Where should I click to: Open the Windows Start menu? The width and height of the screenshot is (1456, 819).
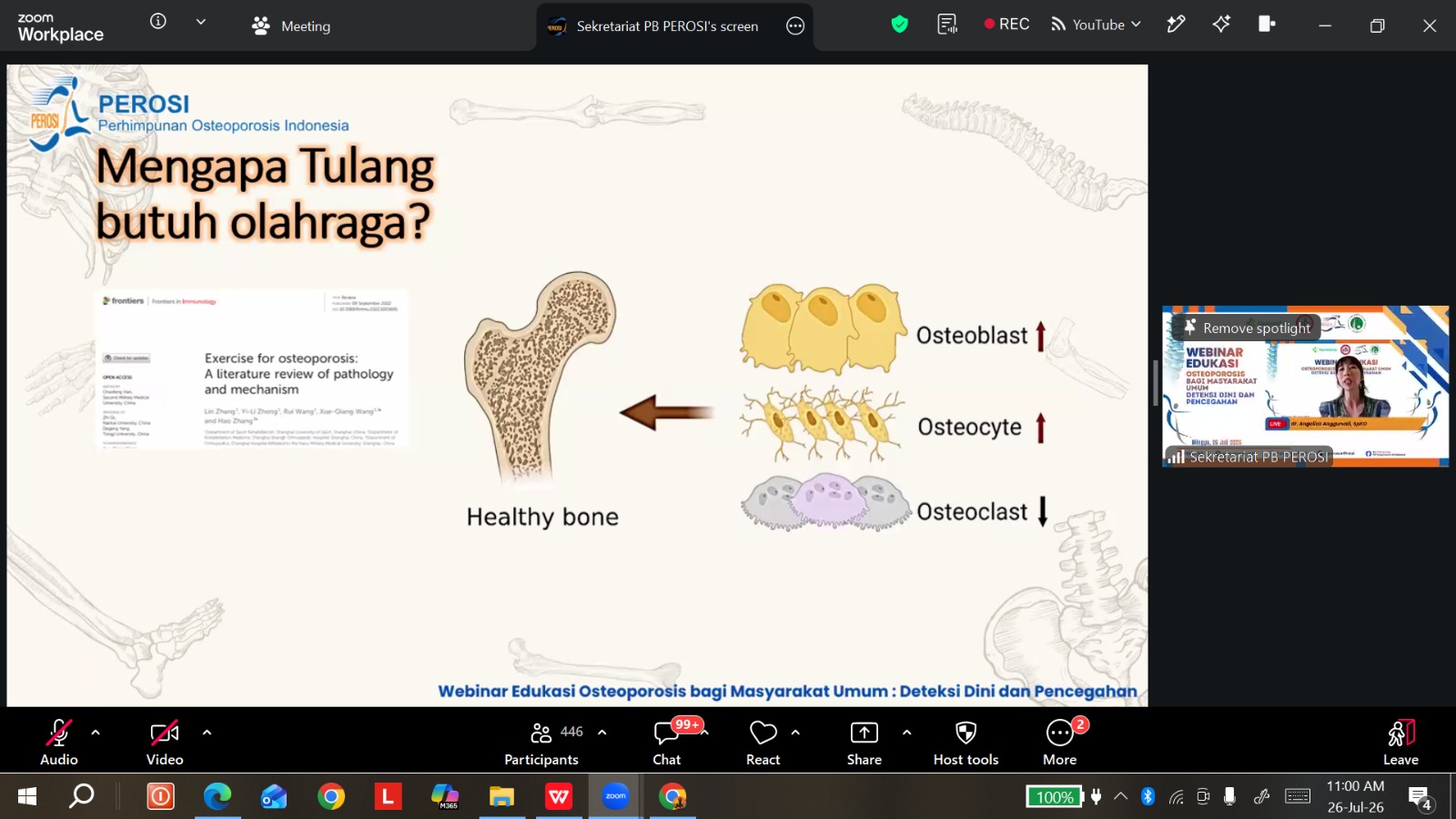27,796
